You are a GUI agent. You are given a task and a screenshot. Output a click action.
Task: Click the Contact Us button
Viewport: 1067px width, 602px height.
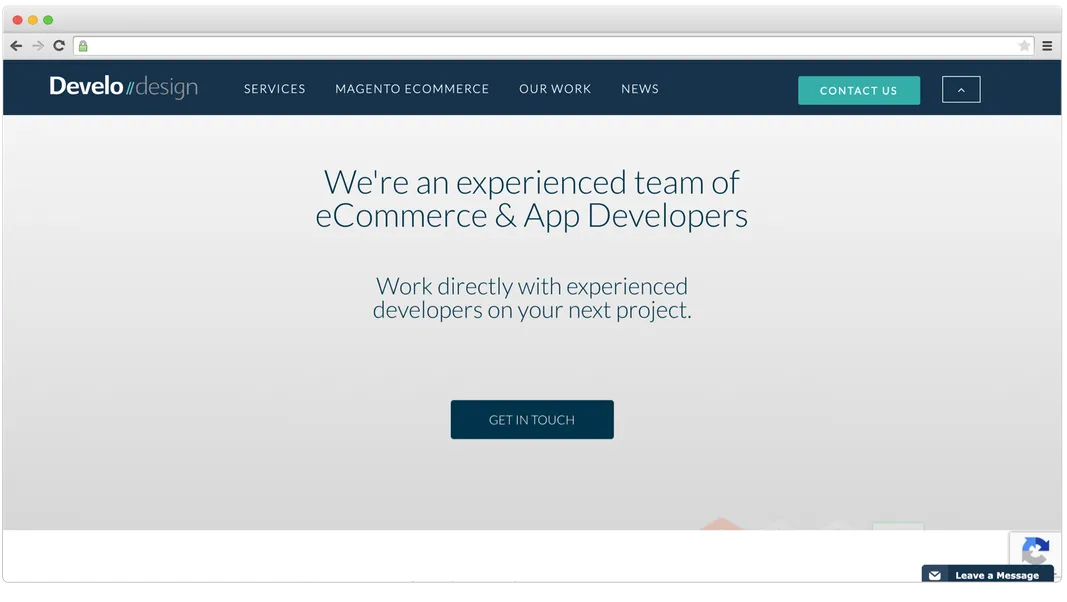(x=859, y=90)
